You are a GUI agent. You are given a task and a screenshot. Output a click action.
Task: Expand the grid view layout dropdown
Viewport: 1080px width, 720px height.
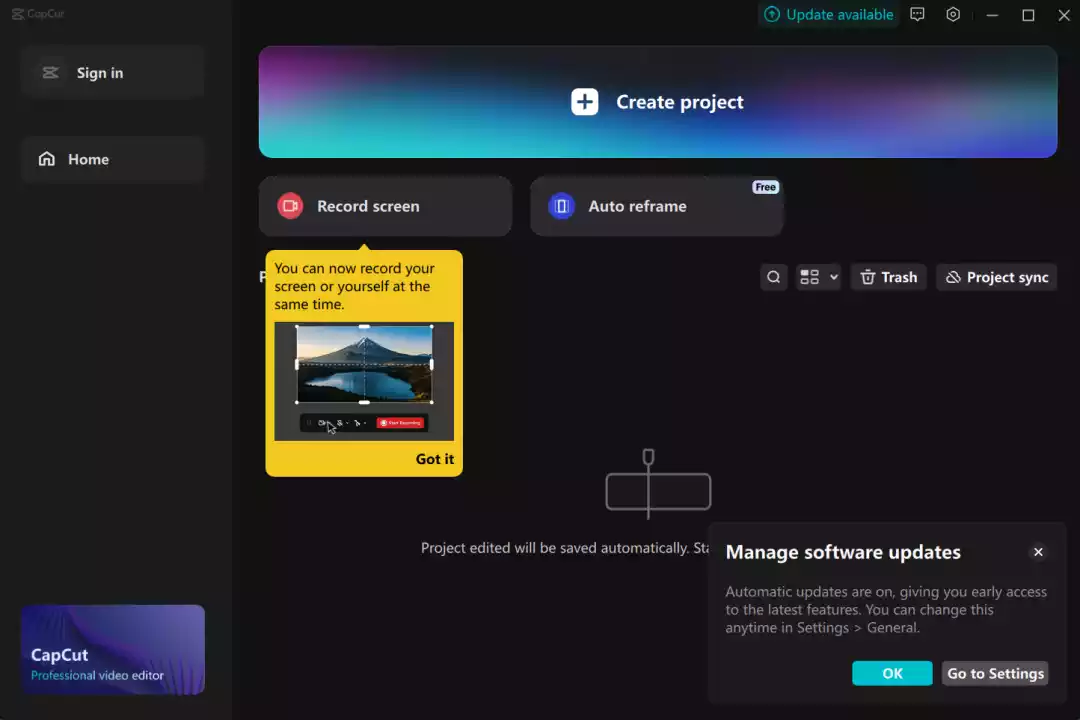point(818,277)
